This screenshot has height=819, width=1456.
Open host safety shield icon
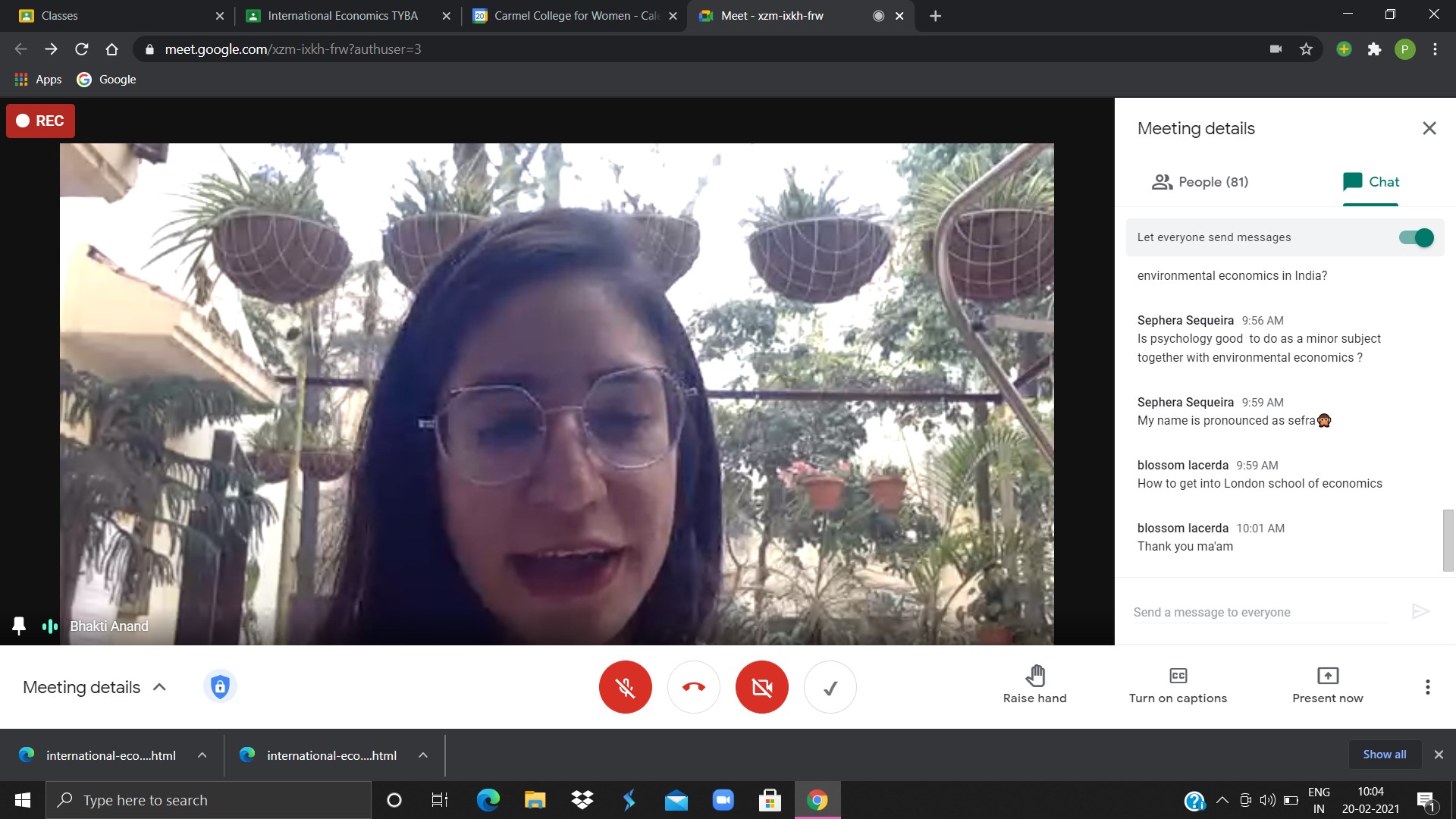tap(220, 687)
